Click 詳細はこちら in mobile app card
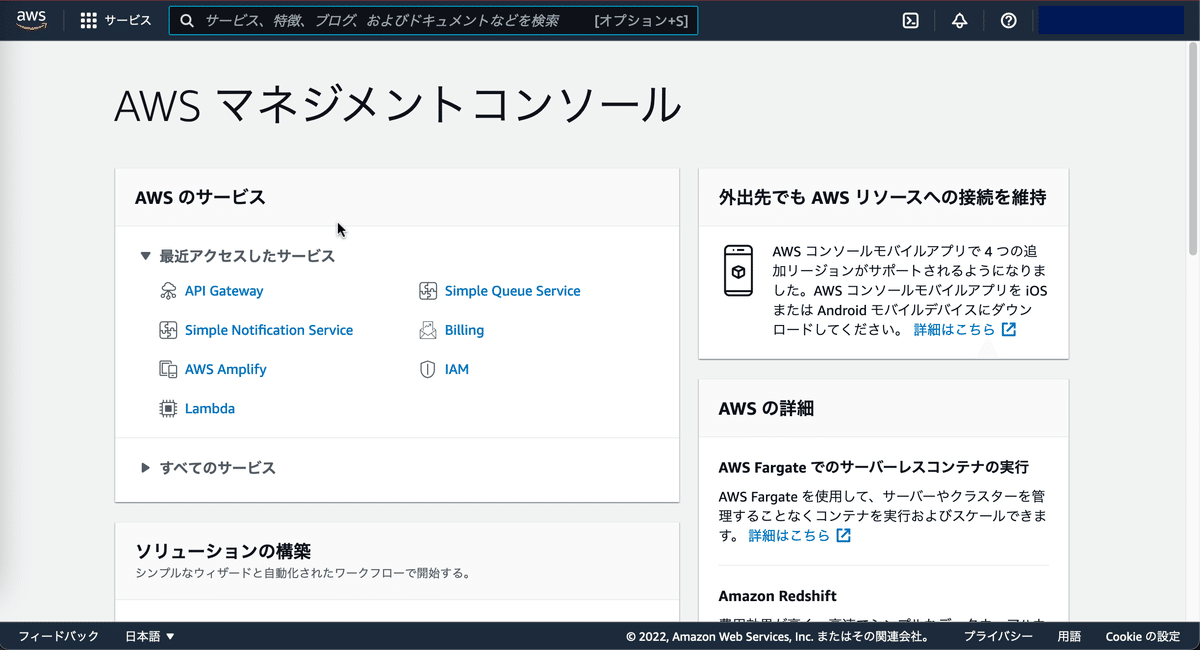 (954, 329)
